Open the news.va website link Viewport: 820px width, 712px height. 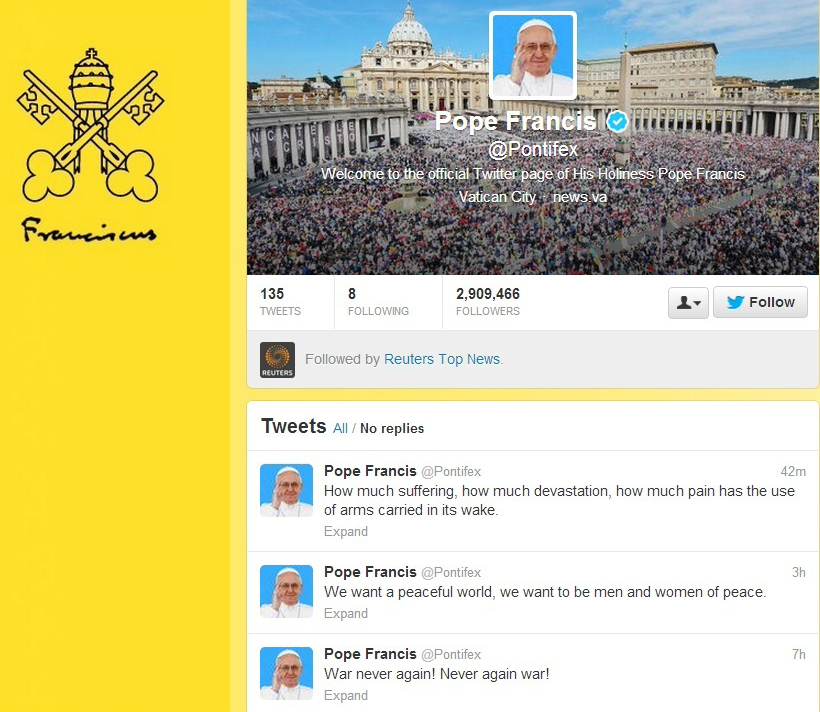coord(579,197)
